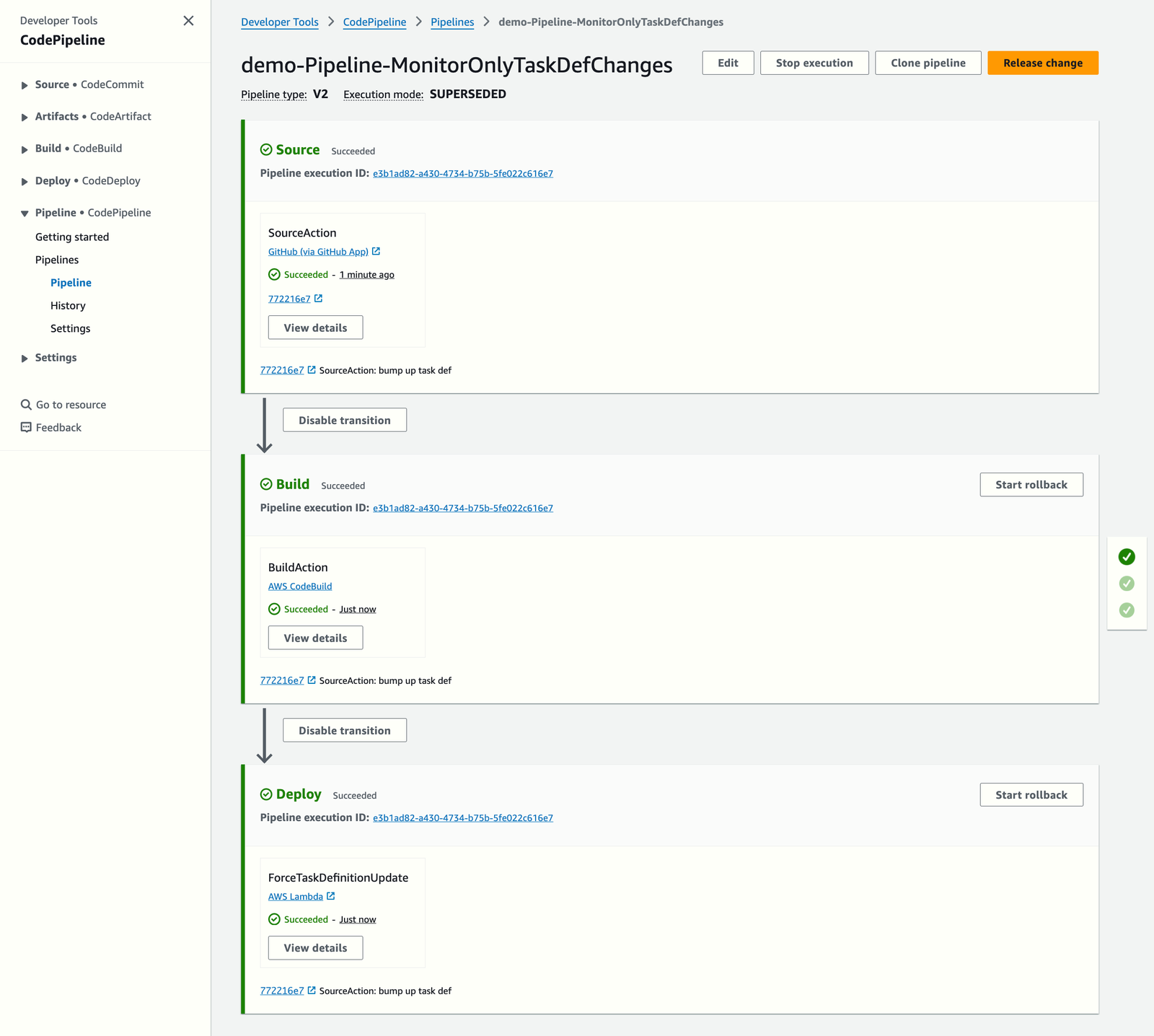The image size is (1154, 1036).
Task: Close the Developer Tools sidebar
Action: coord(188,21)
